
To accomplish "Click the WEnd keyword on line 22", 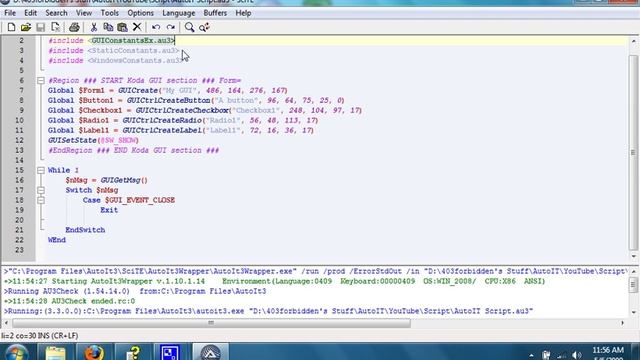I will pyautogui.click(x=57, y=240).
